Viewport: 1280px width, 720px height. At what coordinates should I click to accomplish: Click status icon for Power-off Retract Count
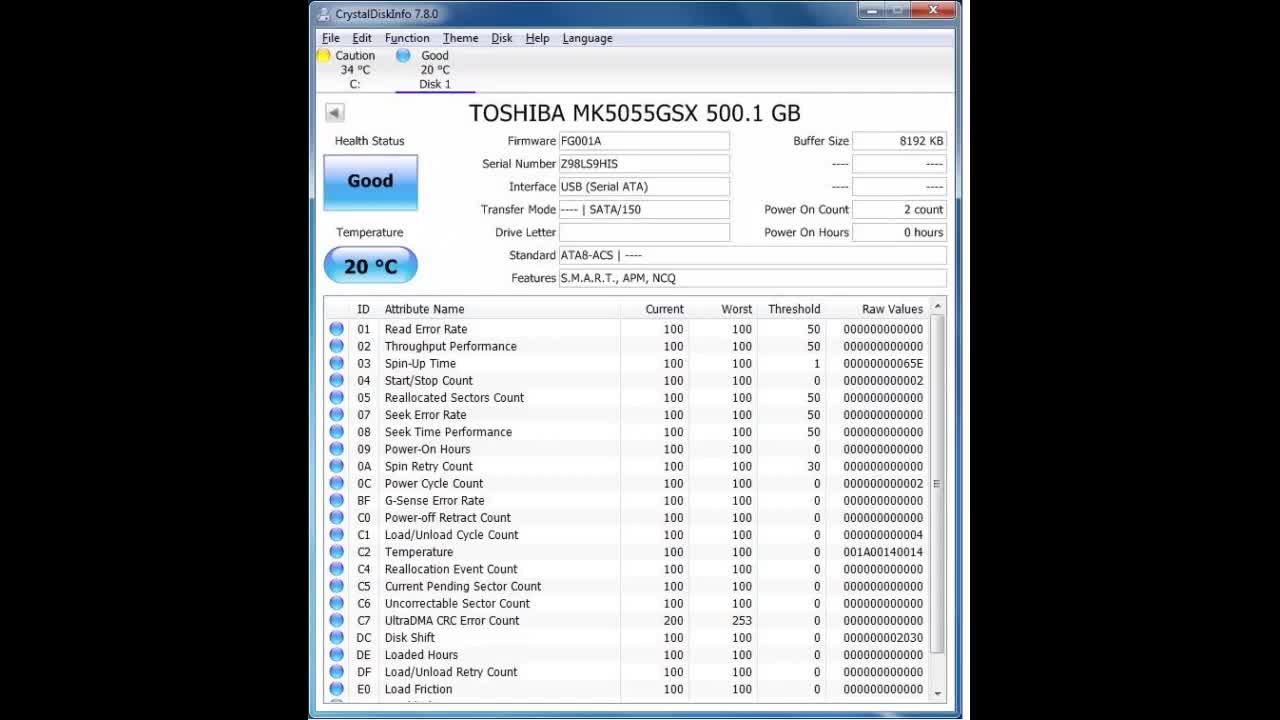336,517
